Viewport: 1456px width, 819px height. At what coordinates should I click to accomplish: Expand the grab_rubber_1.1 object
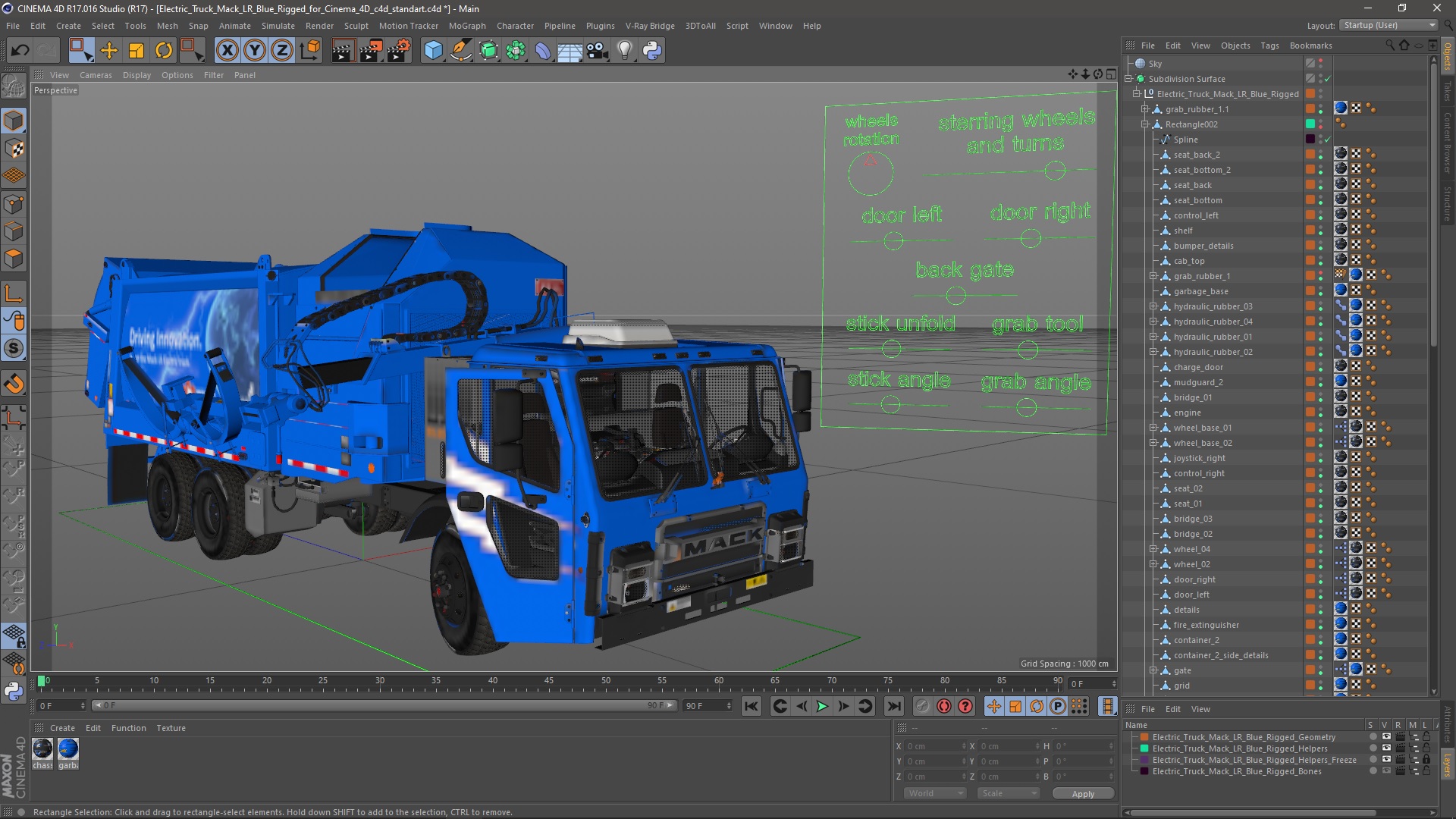(1145, 109)
